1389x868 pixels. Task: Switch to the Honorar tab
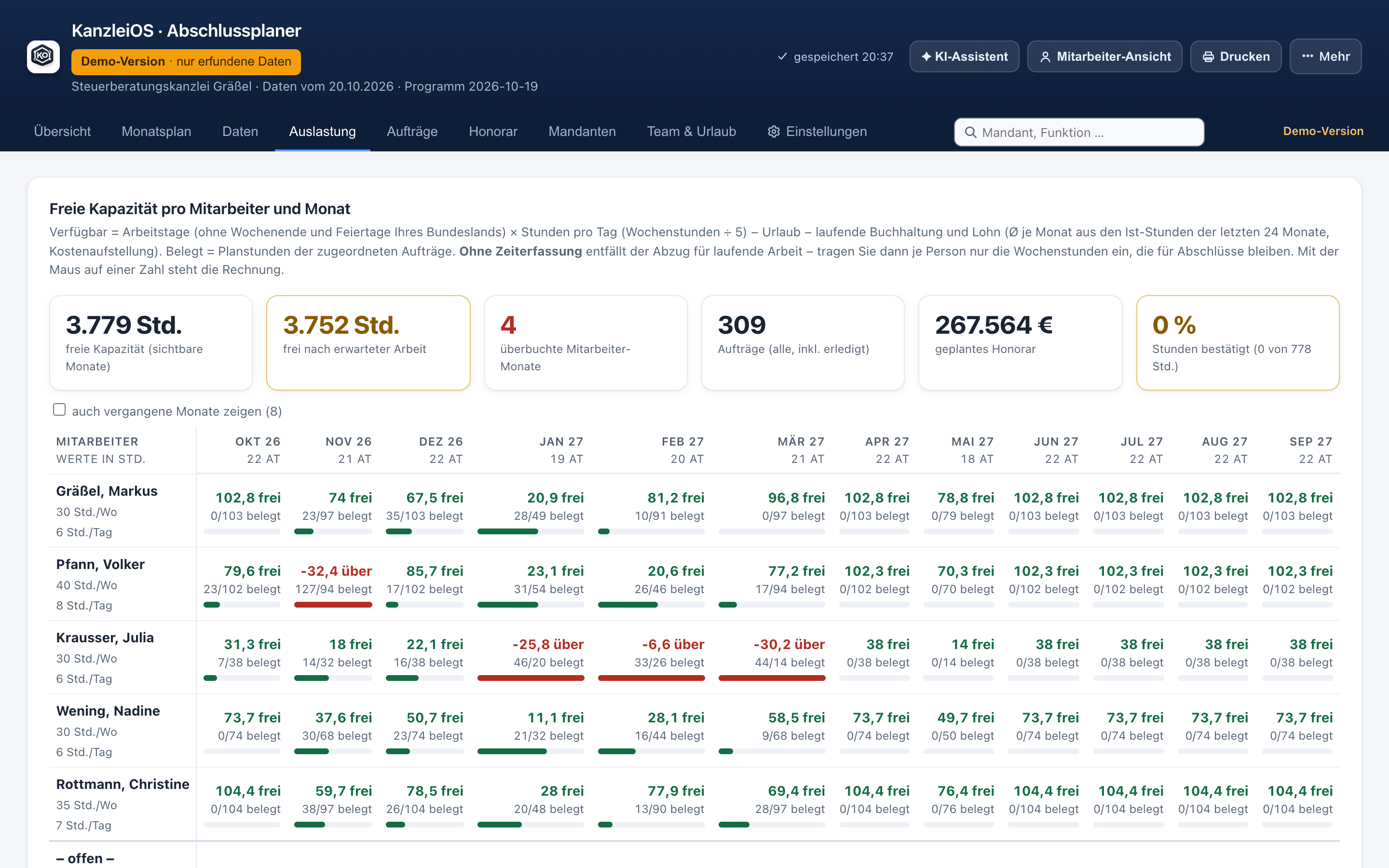coord(493,132)
